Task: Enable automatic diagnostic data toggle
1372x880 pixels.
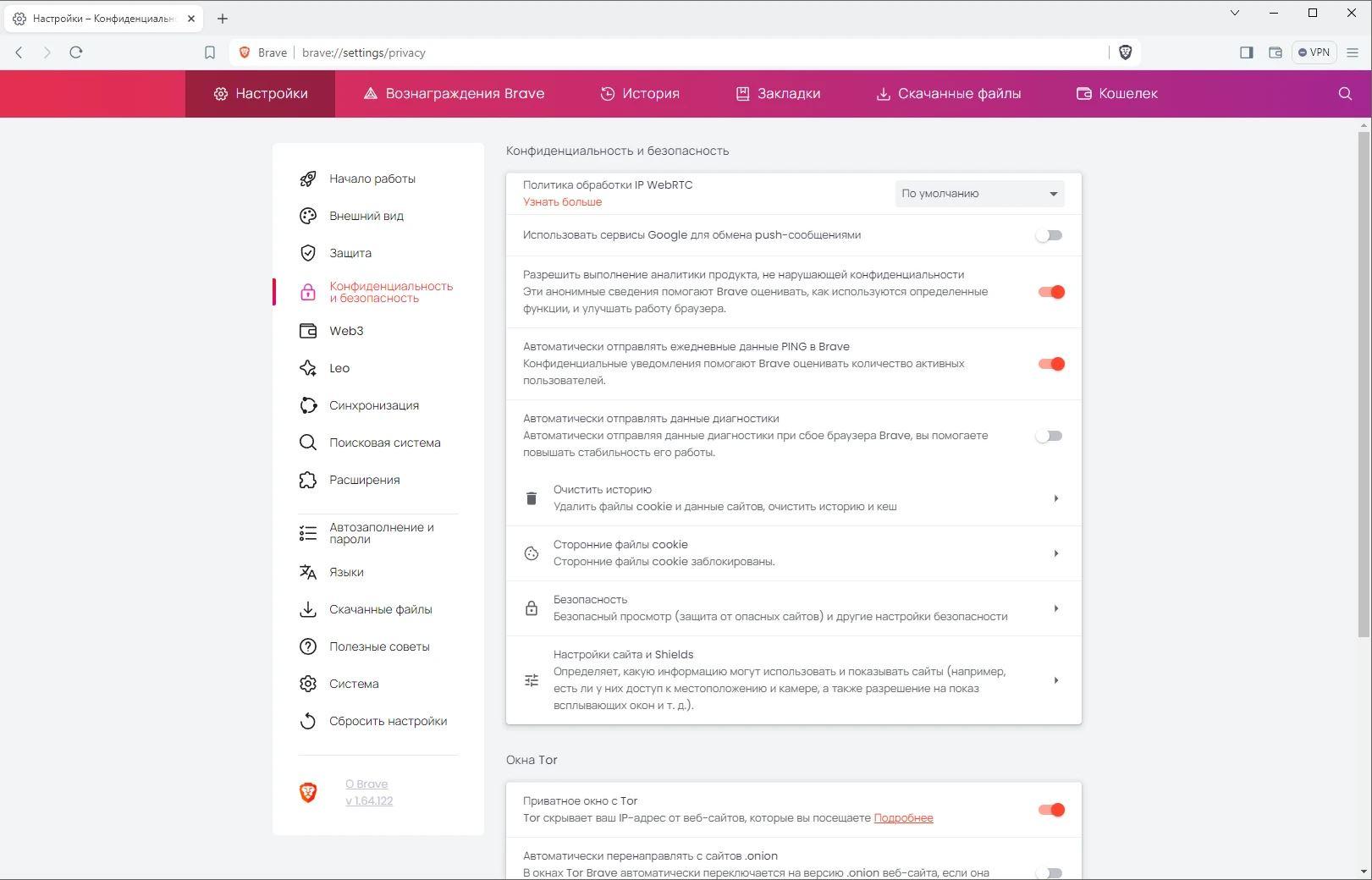Action: tap(1050, 436)
